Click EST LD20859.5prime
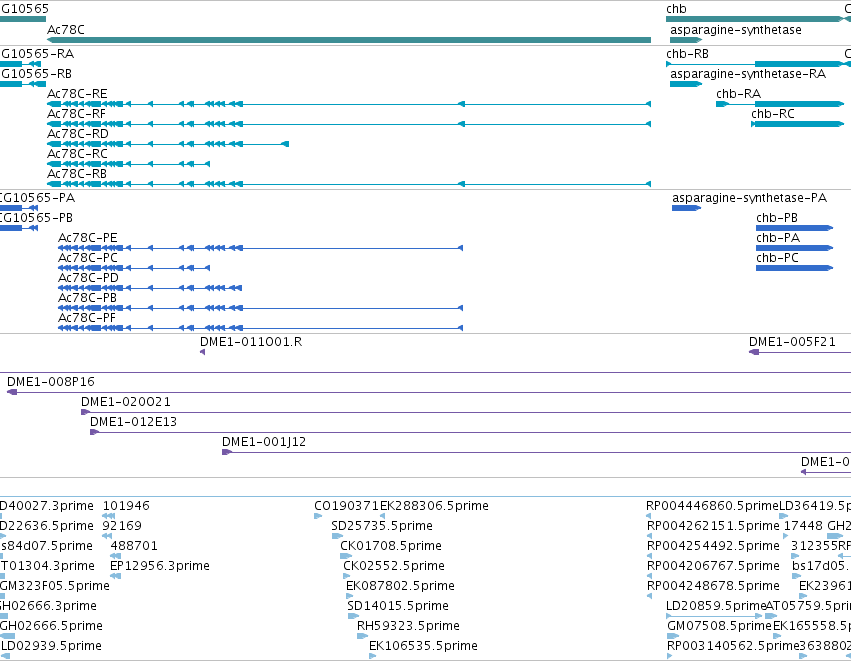The image size is (851, 661). pos(714,616)
